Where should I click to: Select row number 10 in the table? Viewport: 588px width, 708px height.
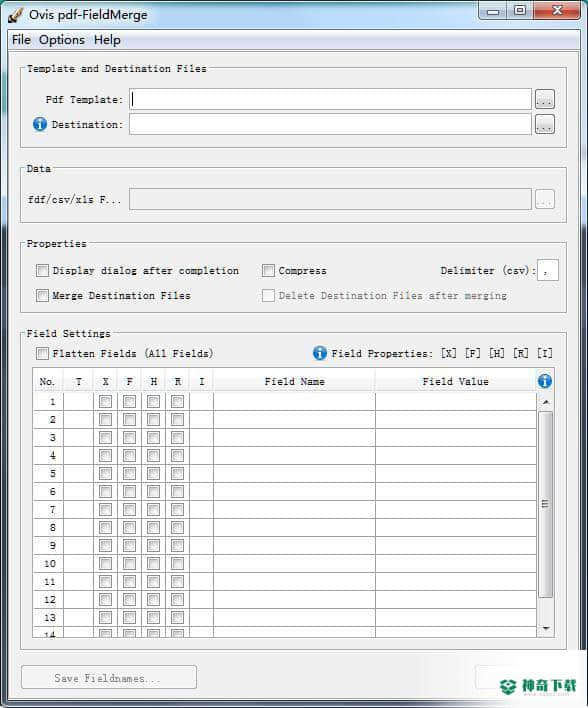[49, 564]
